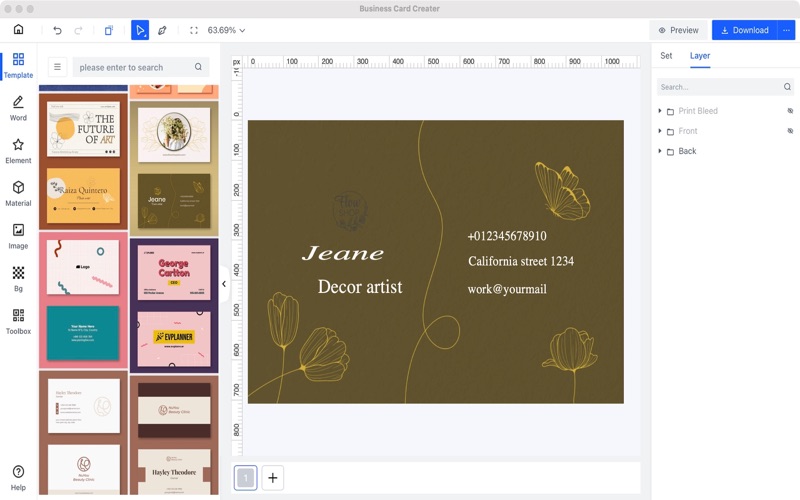Viewport: 800px width, 500px height.
Task: Click the Download button
Action: coord(745,30)
